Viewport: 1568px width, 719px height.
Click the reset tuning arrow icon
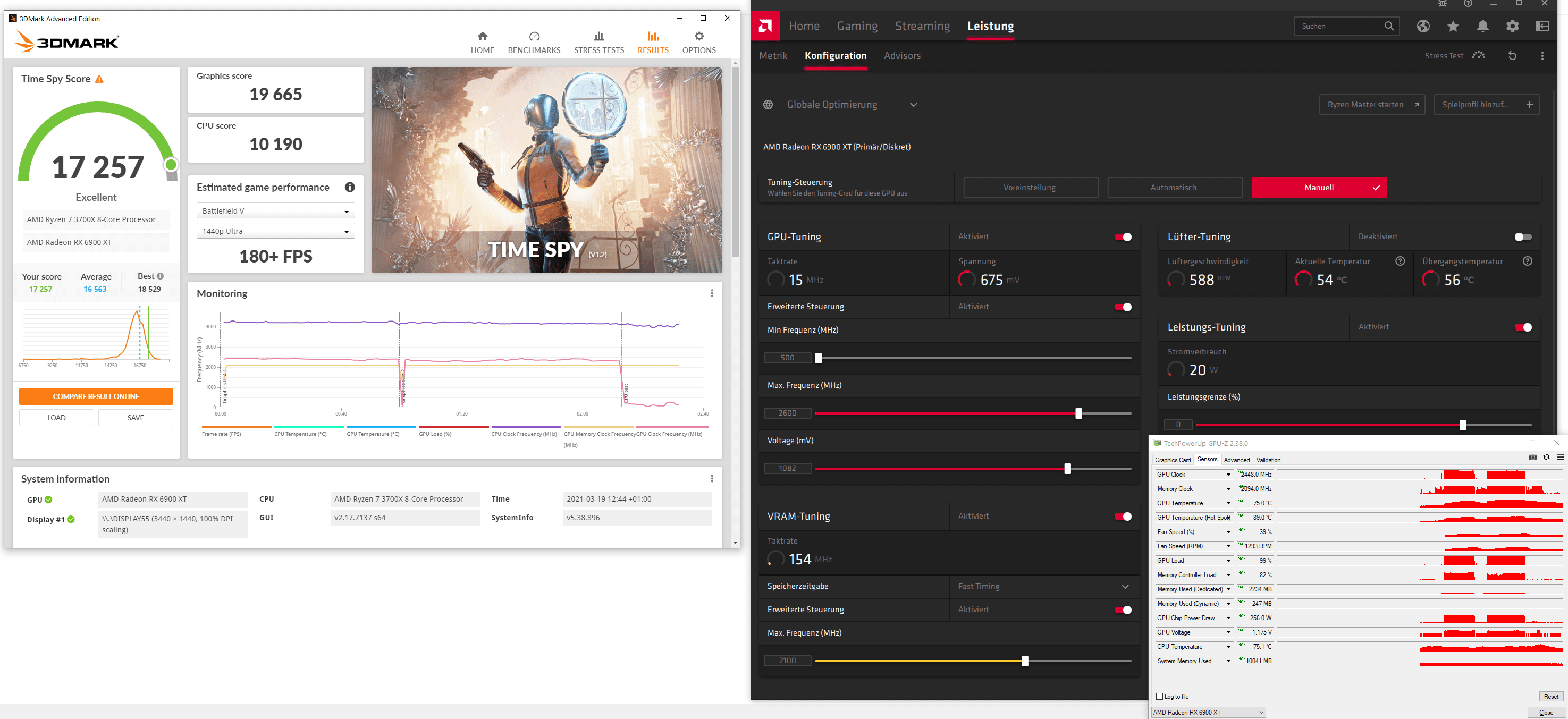click(1512, 56)
